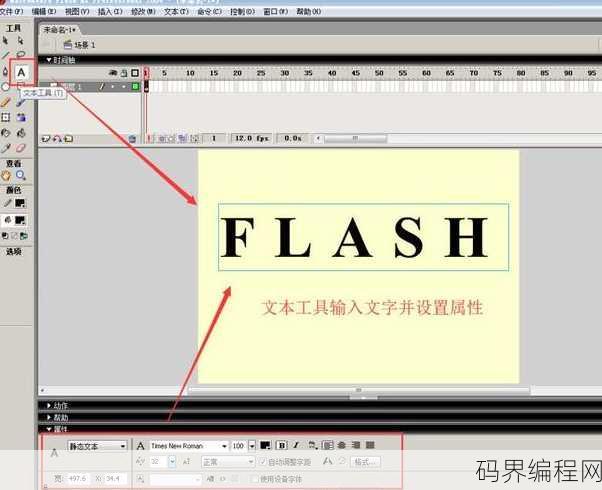Delete layer with trash icon
This screenshot has height=490, width=602.
click(x=132, y=139)
